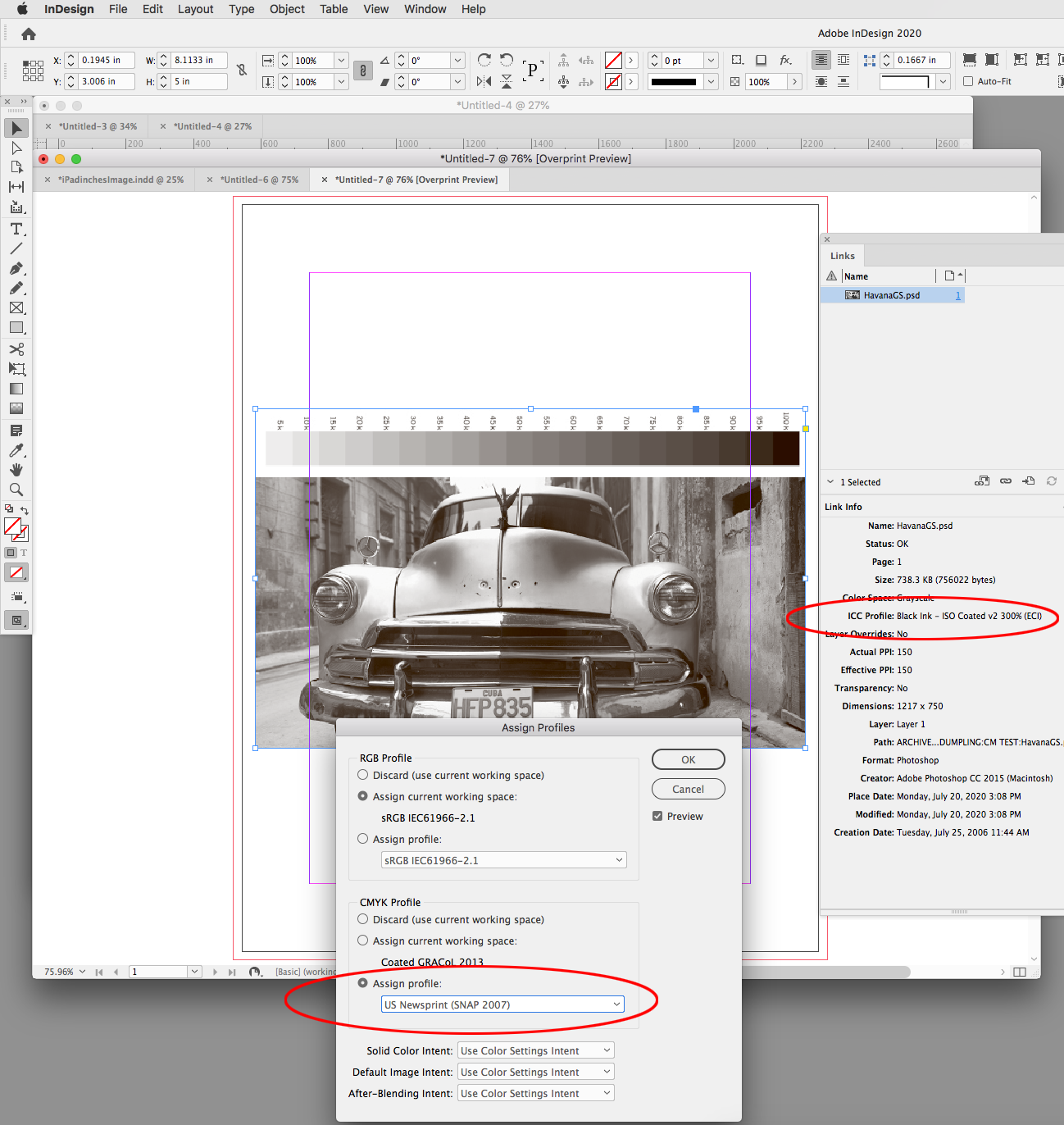This screenshot has width=1064, height=1125.
Task: Toggle the Preview checkbox in Assign Profiles dialog
Action: coord(657,815)
